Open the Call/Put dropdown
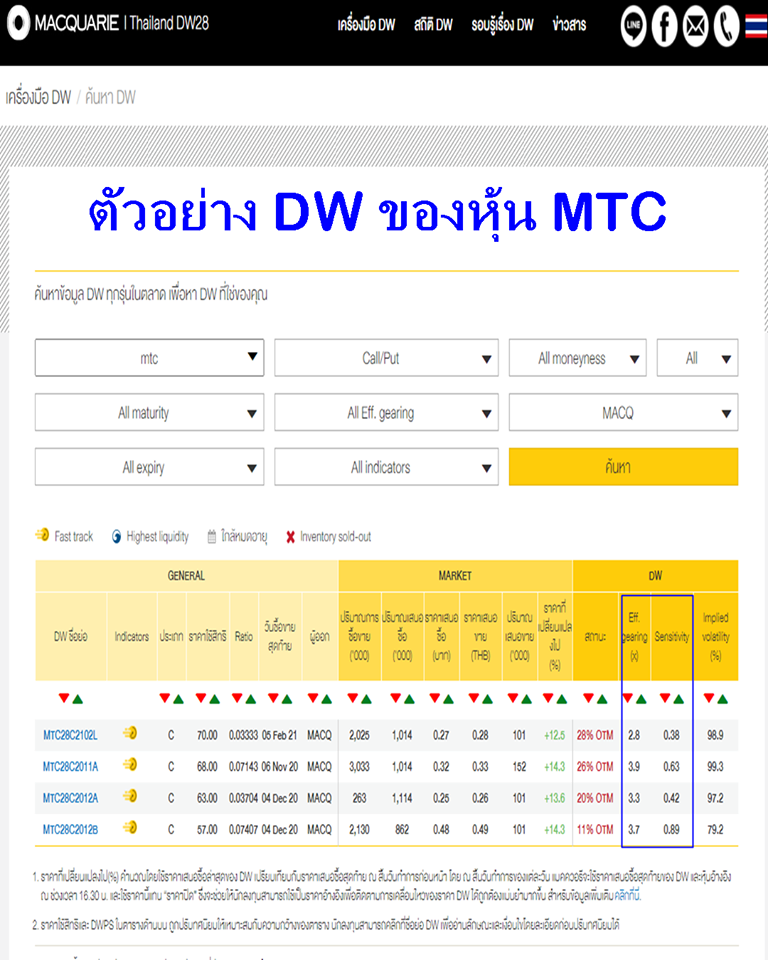 386,358
